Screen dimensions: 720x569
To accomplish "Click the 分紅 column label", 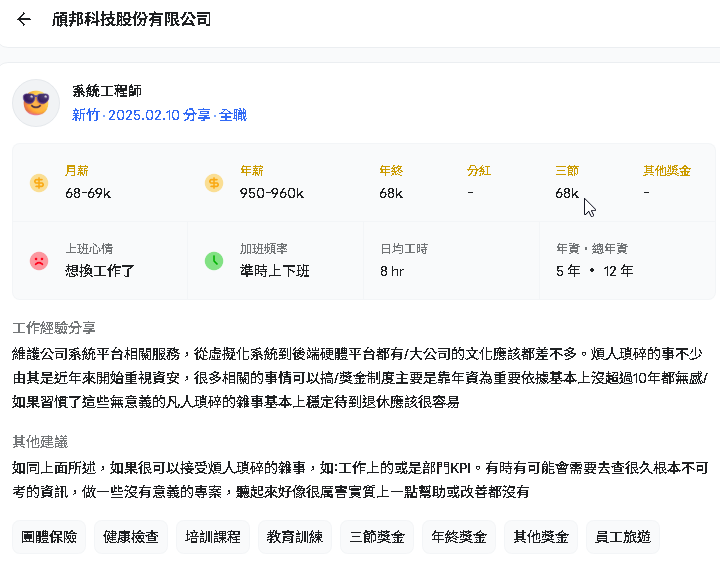I will point(479,171).
